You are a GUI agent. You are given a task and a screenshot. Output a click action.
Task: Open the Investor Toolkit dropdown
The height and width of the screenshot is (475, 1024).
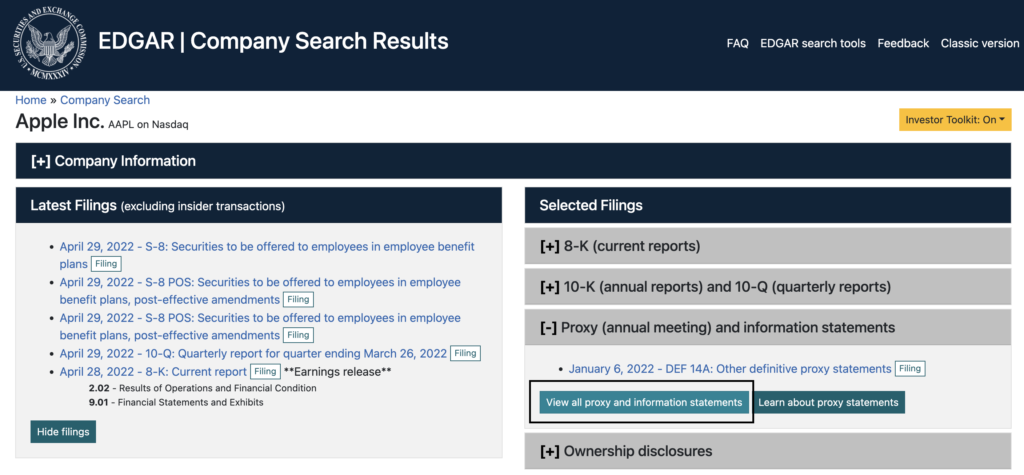click(955, 120)
